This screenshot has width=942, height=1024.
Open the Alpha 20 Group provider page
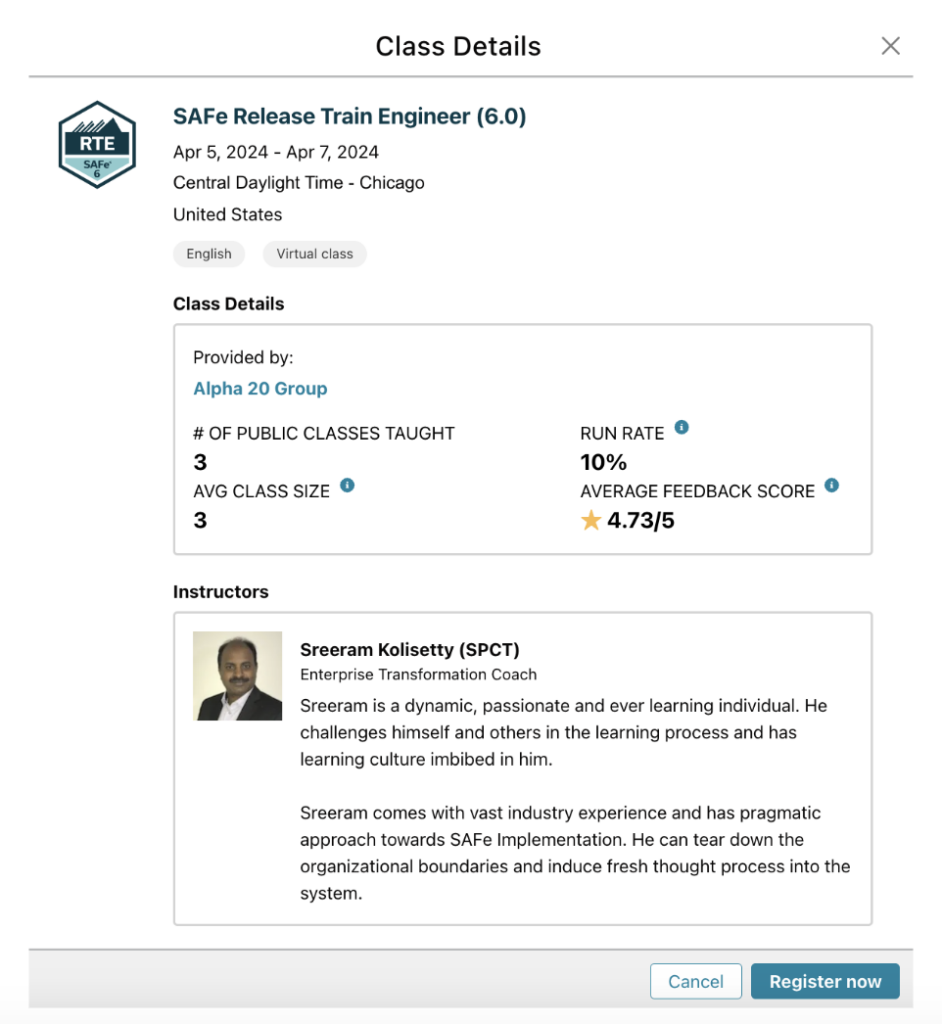tap(260, 388)
